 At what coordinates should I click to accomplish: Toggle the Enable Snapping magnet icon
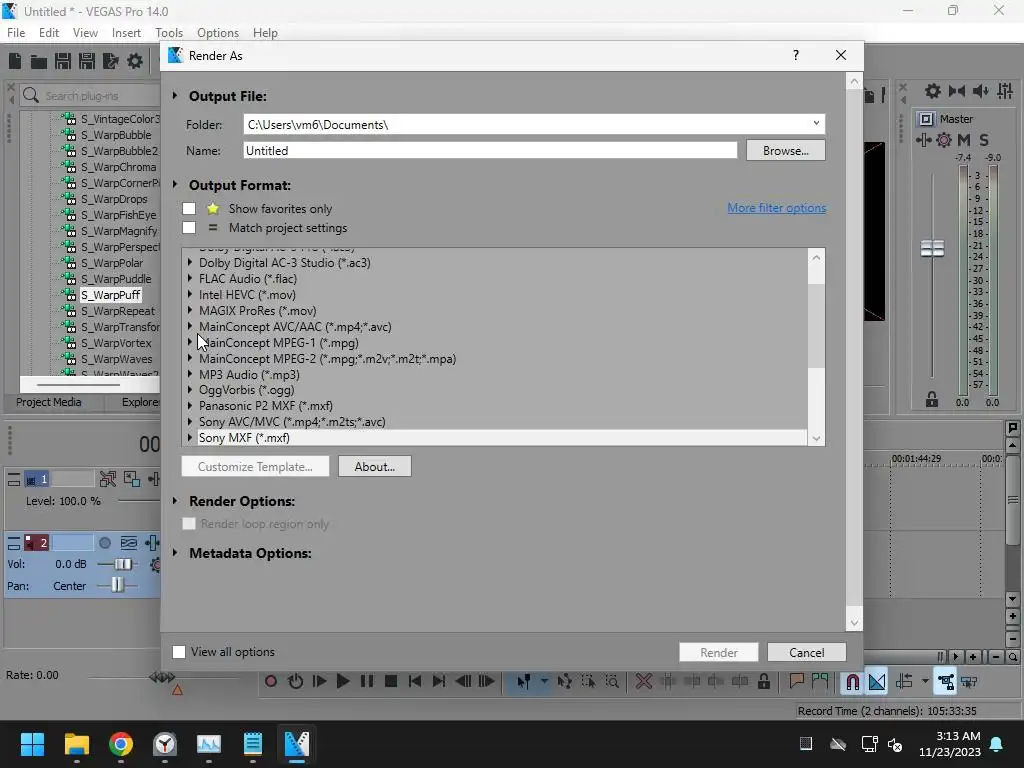[852, 682]
